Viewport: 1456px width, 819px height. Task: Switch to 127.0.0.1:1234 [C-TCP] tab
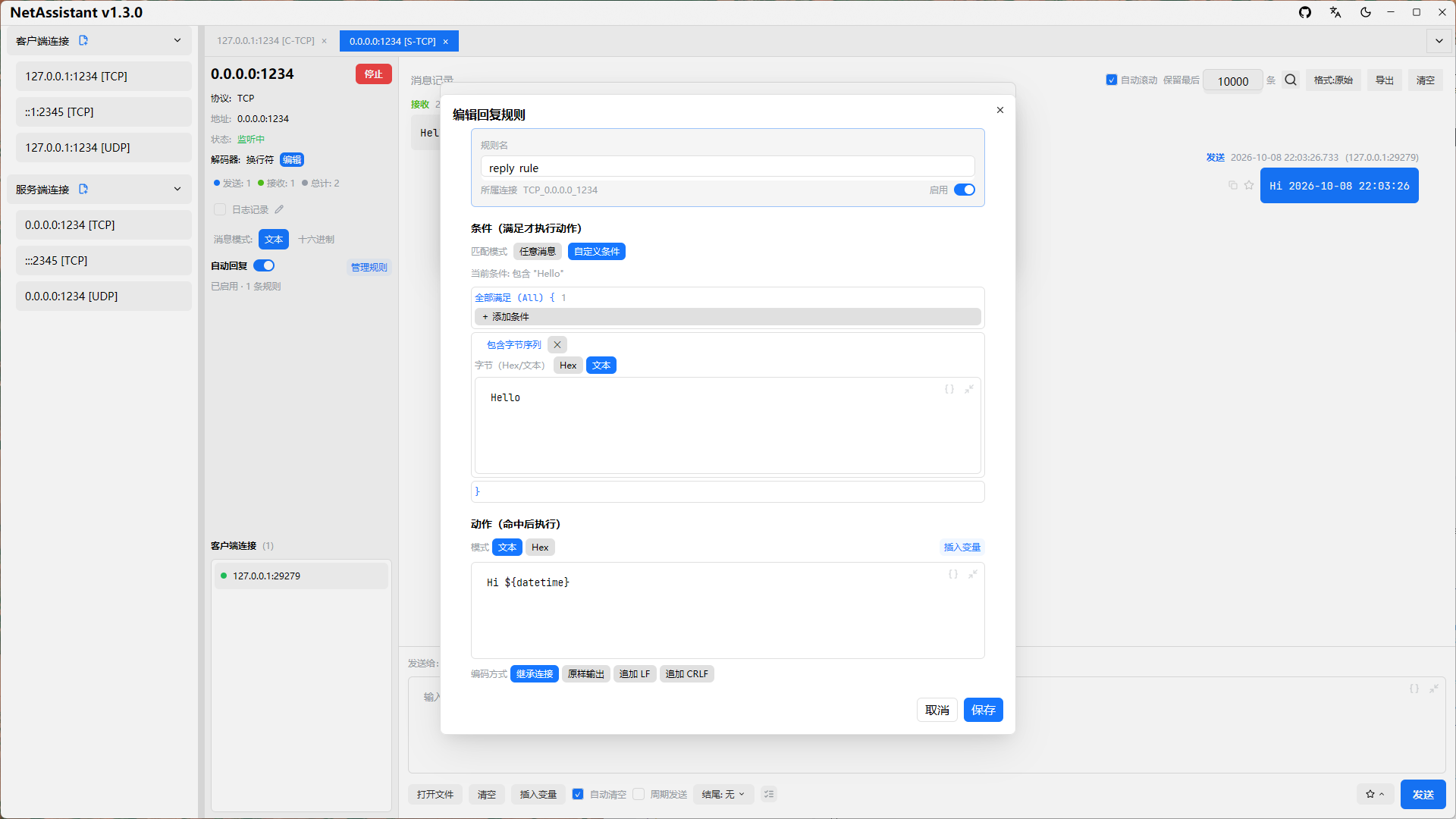265,41
